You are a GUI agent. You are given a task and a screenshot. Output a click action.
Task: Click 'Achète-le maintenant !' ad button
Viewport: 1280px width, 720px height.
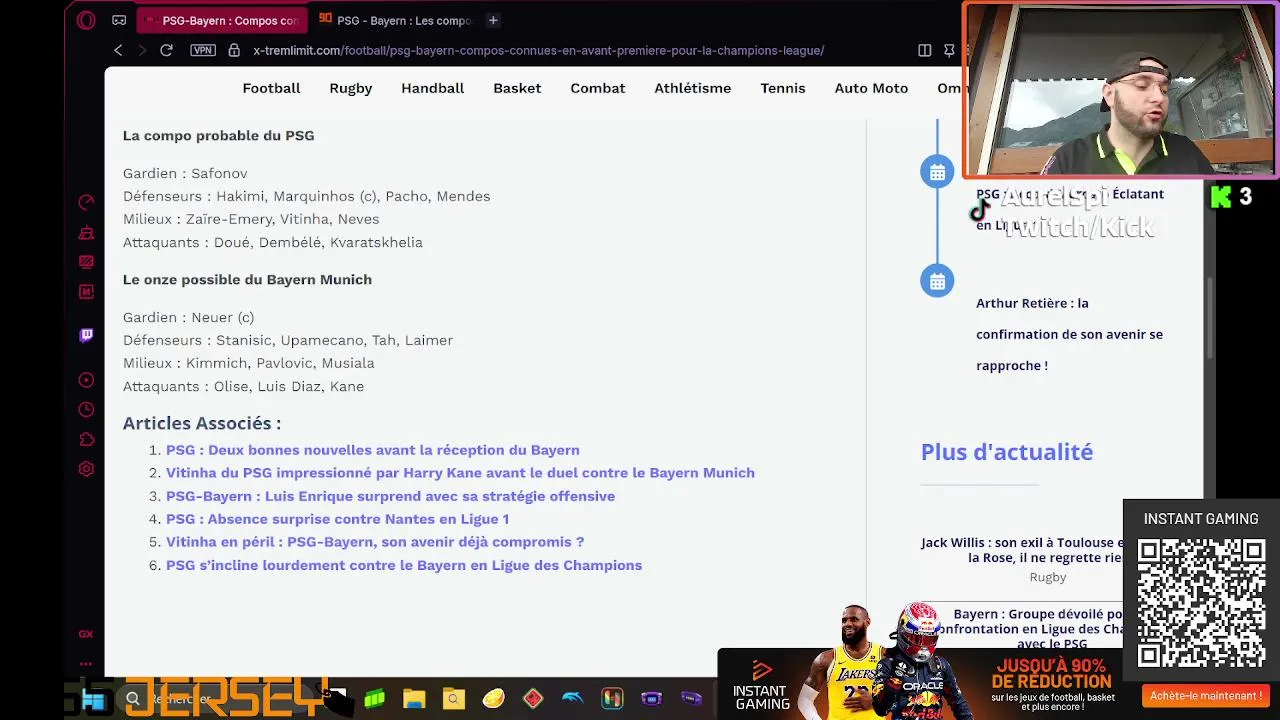click(1205, 696)
